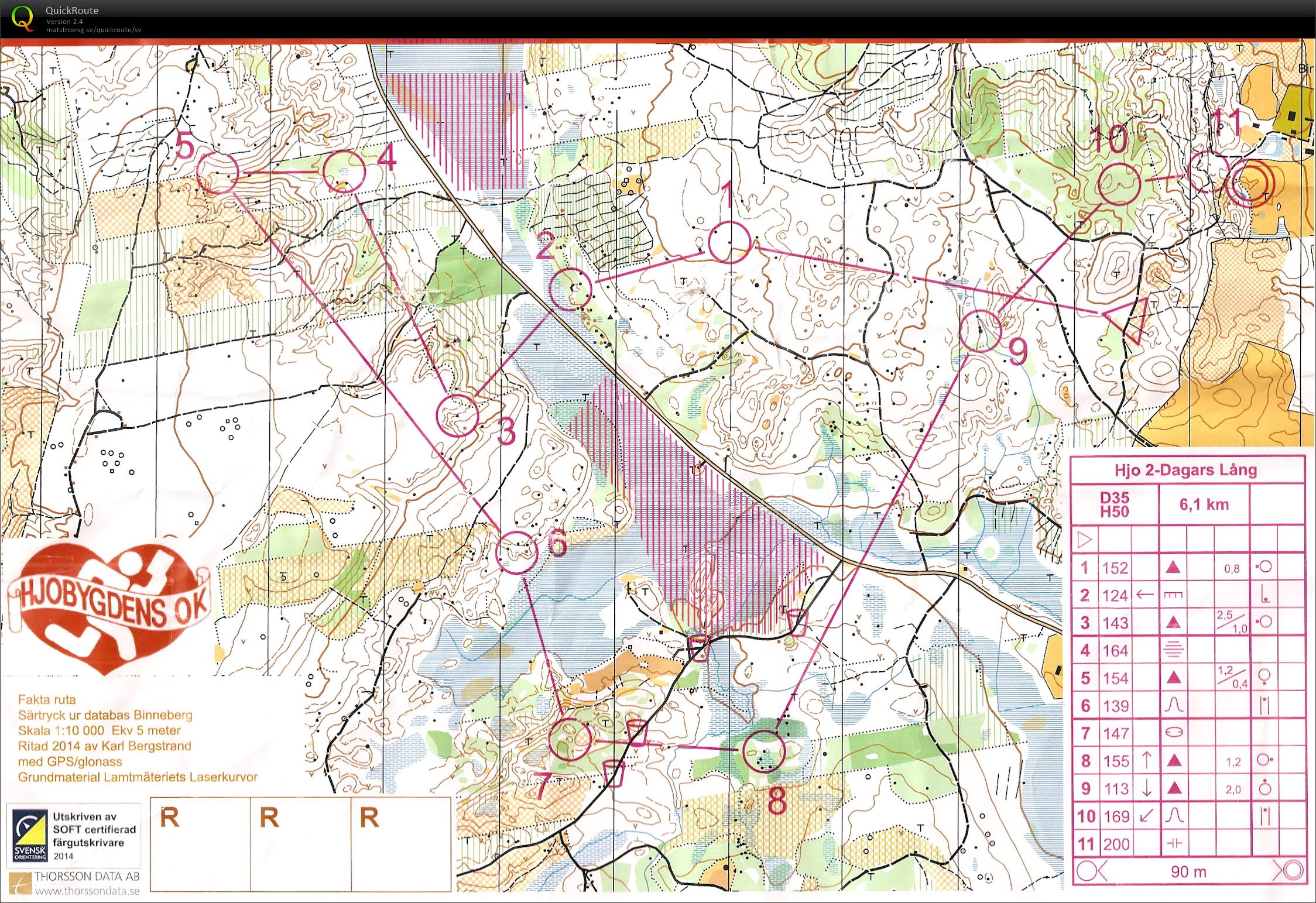Screen dimensions: 1316x903
Task: Click the 'Hjo 2-Dagars Lång' course title
Action: [1185, 470]
